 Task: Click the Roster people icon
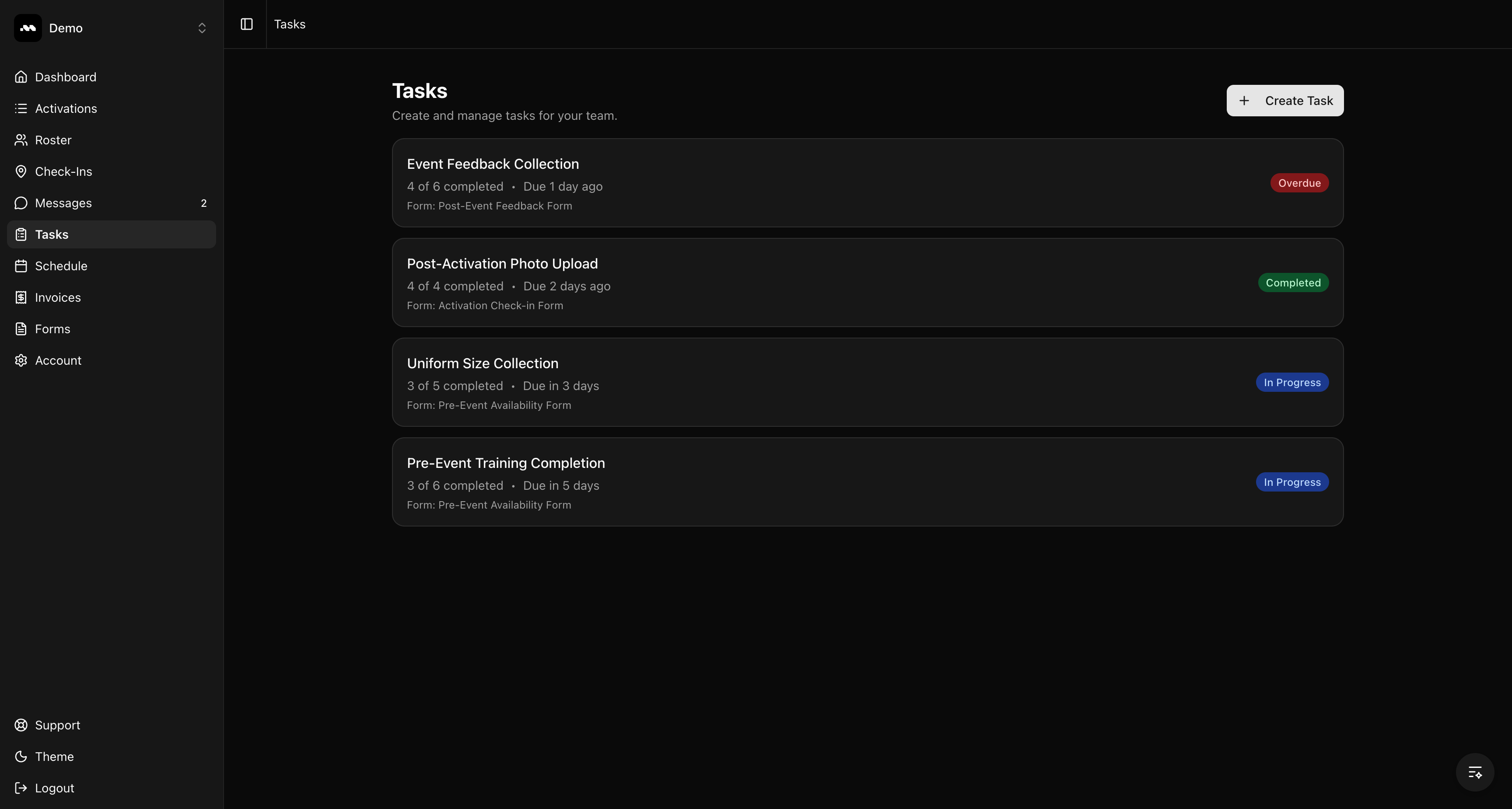[x=21, y=139]
